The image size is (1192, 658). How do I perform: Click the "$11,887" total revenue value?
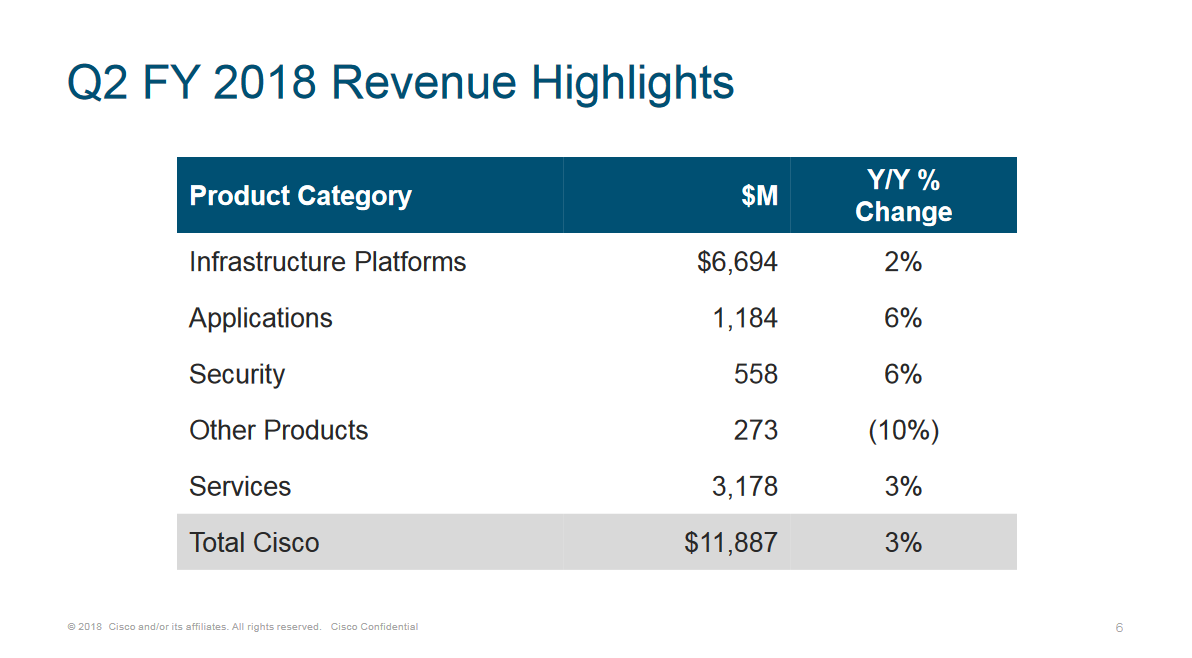731,543
